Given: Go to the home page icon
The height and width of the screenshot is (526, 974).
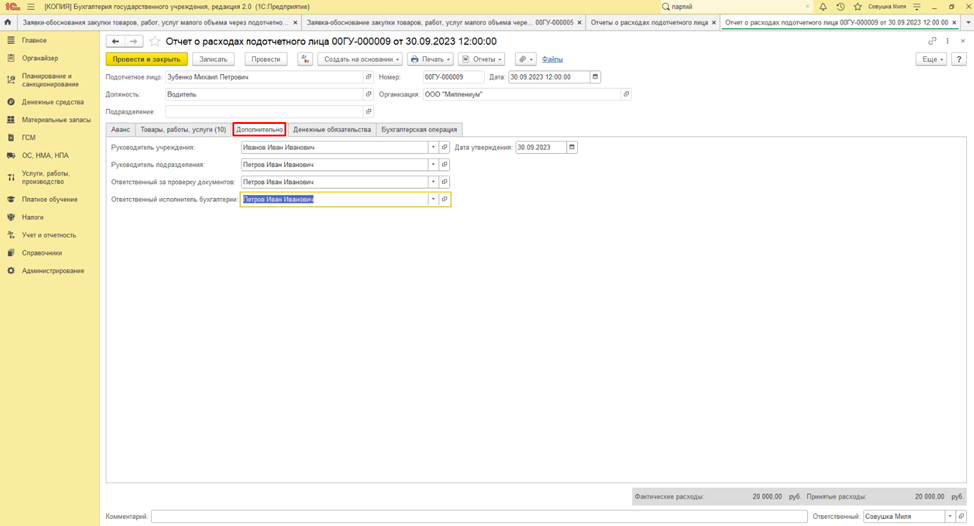Looking at the screenshot, I should (7, 22).
